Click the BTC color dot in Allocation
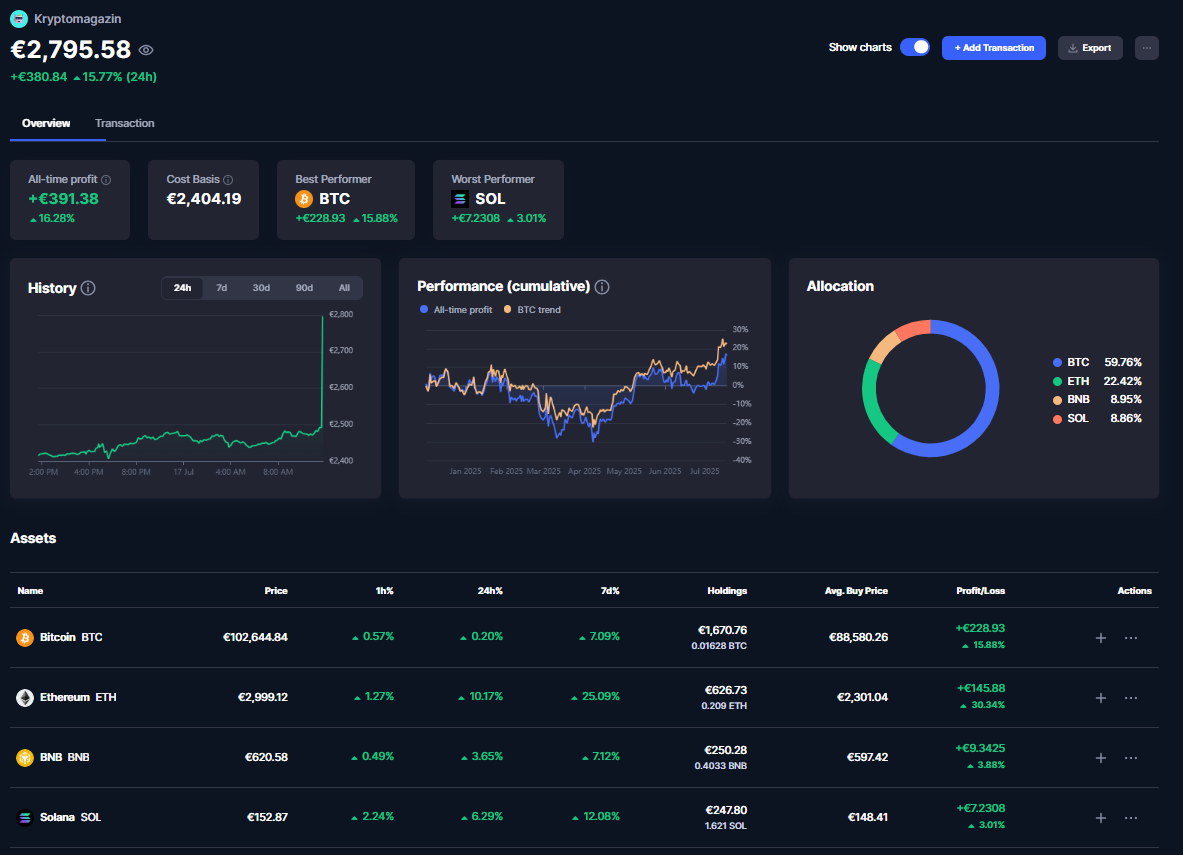This screenshot has width=1183, height=855. click(1057, 362)
